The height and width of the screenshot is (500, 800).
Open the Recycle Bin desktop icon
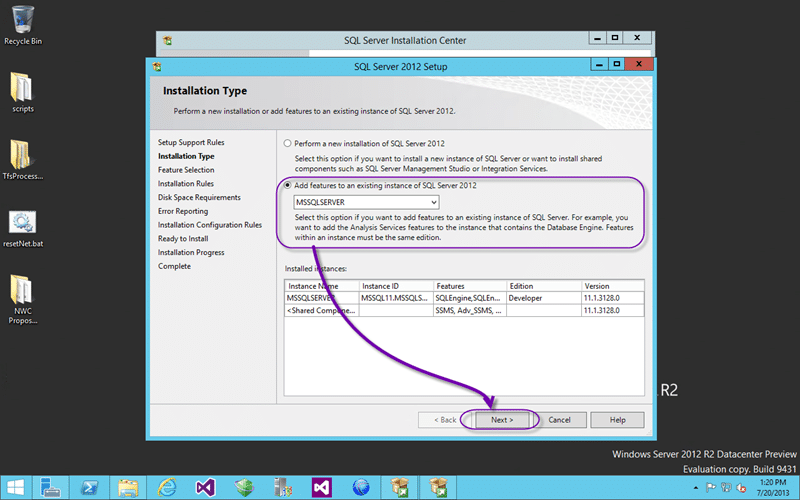pos(22,26)
